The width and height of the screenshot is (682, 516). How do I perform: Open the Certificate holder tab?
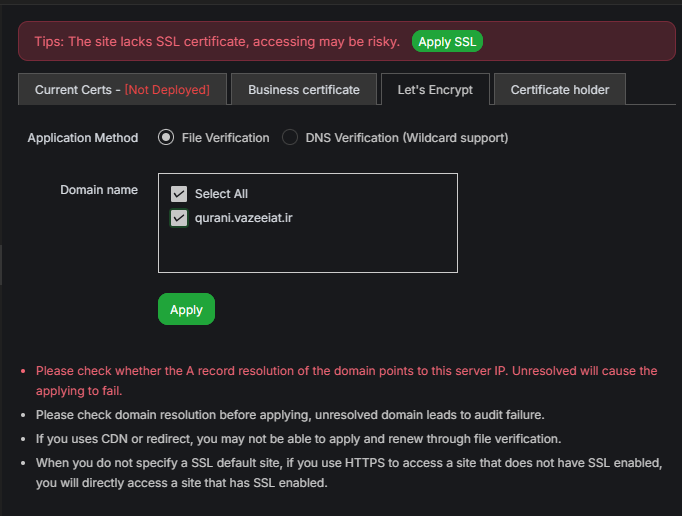pos(559,89)
